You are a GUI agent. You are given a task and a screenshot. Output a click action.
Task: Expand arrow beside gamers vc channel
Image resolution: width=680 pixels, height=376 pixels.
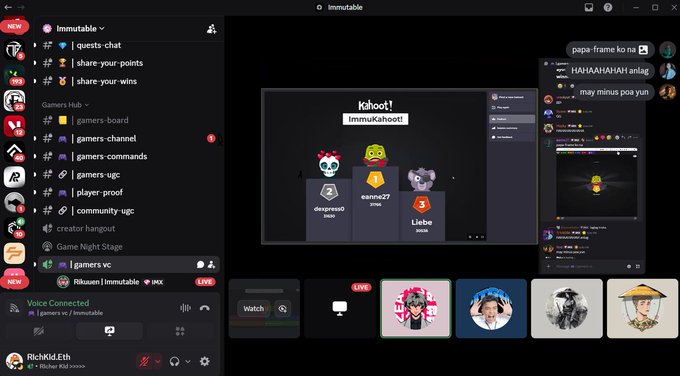point(35,265)
